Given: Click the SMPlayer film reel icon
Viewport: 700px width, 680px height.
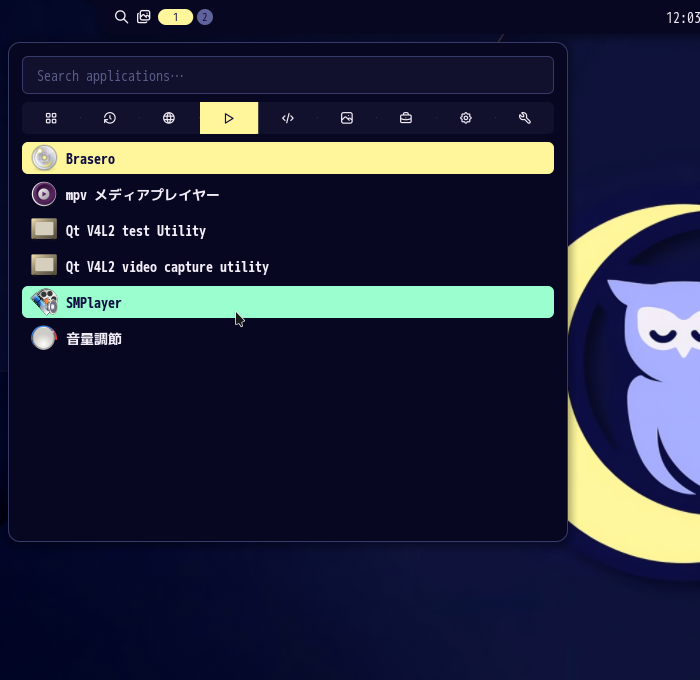Looking at the screenshot, I should click(x=44, y=302).
